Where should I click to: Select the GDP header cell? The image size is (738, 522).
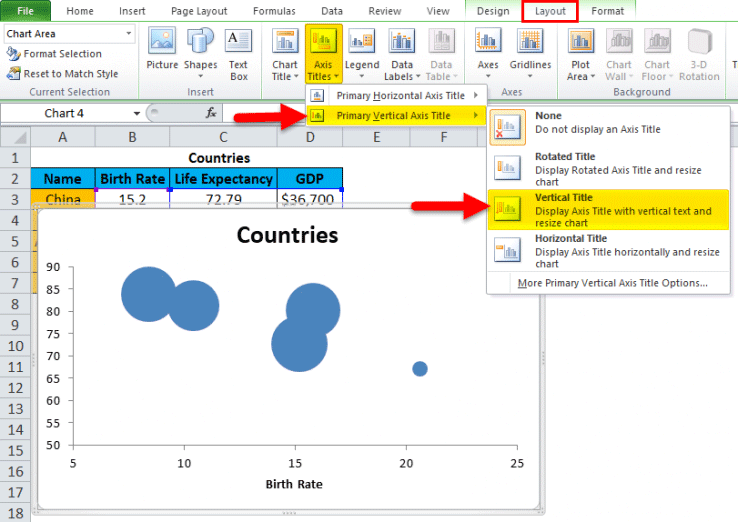pos(310,179)
